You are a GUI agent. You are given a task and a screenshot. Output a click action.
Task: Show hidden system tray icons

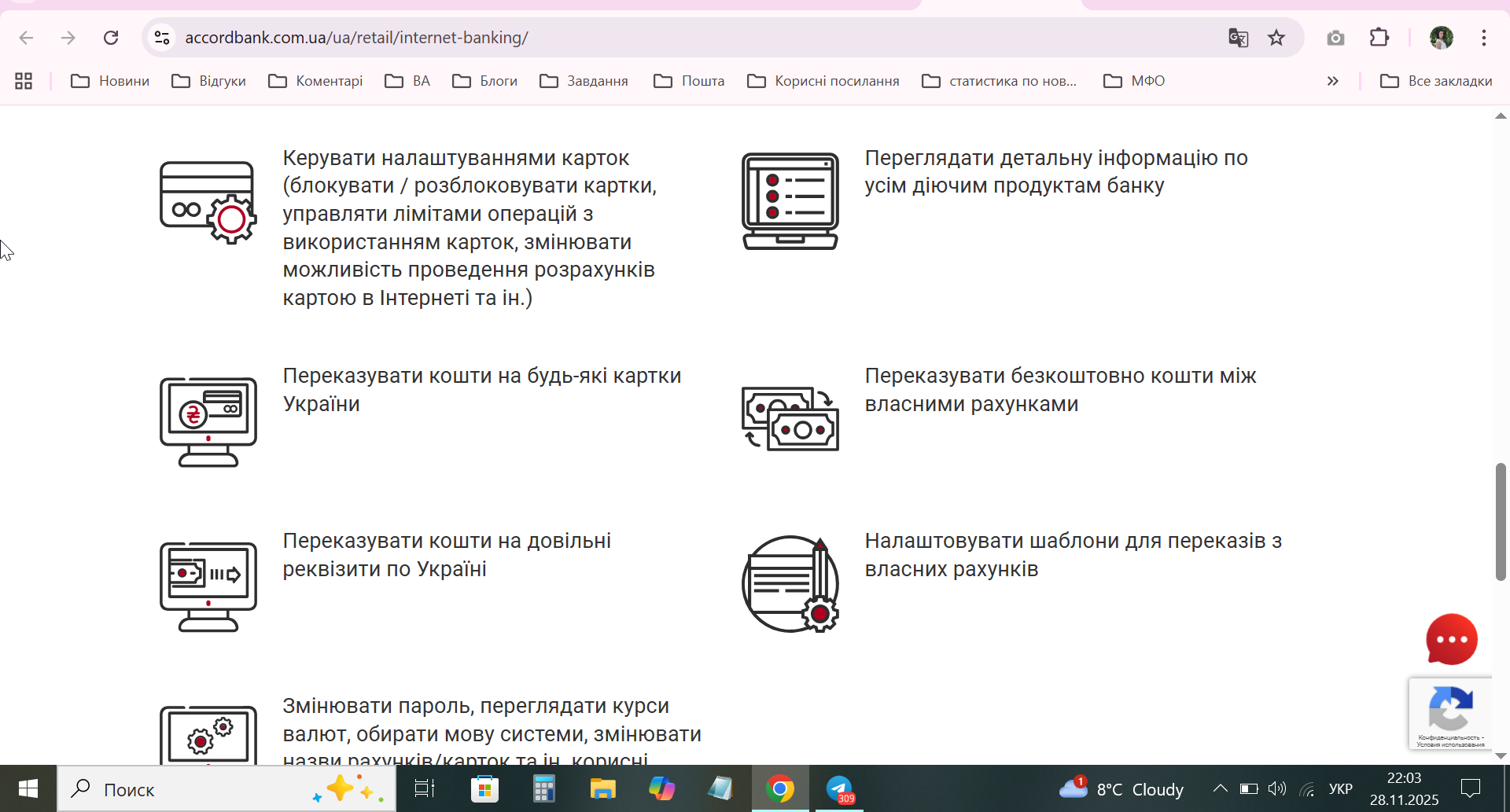click(1220, 788)
